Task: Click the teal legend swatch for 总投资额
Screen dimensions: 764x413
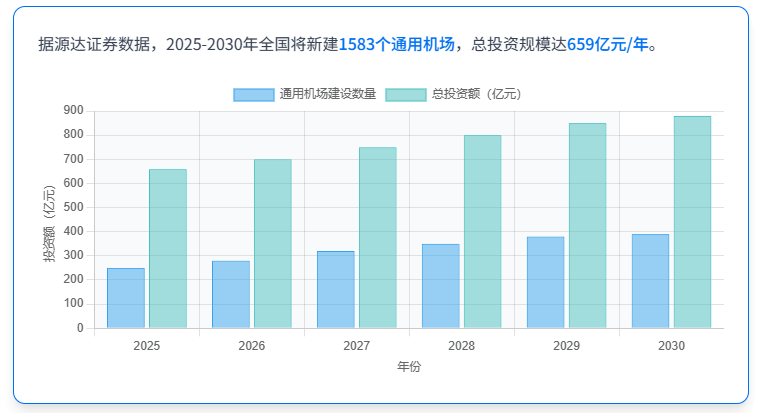Action: (406, 94)
